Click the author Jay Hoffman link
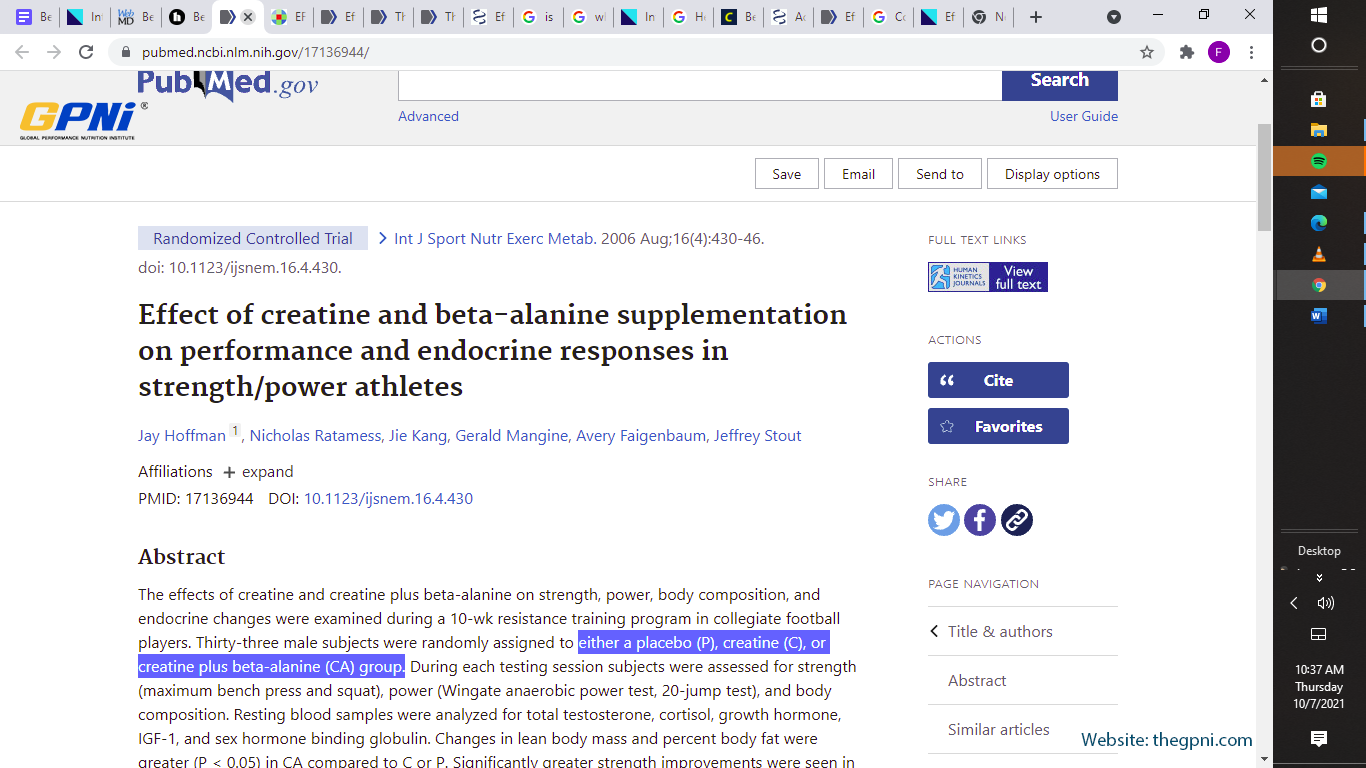This screenshot has height=768, width=1366. [x=182, y=436]
